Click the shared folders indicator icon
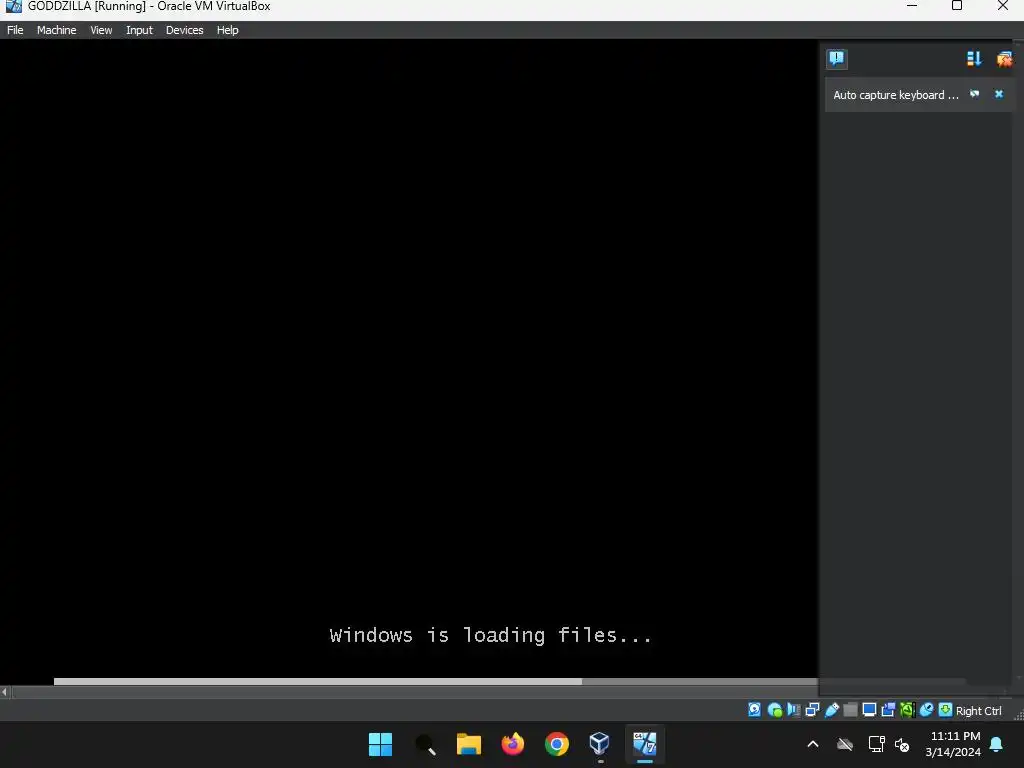Screen dimensions: 1024x768 850,710
